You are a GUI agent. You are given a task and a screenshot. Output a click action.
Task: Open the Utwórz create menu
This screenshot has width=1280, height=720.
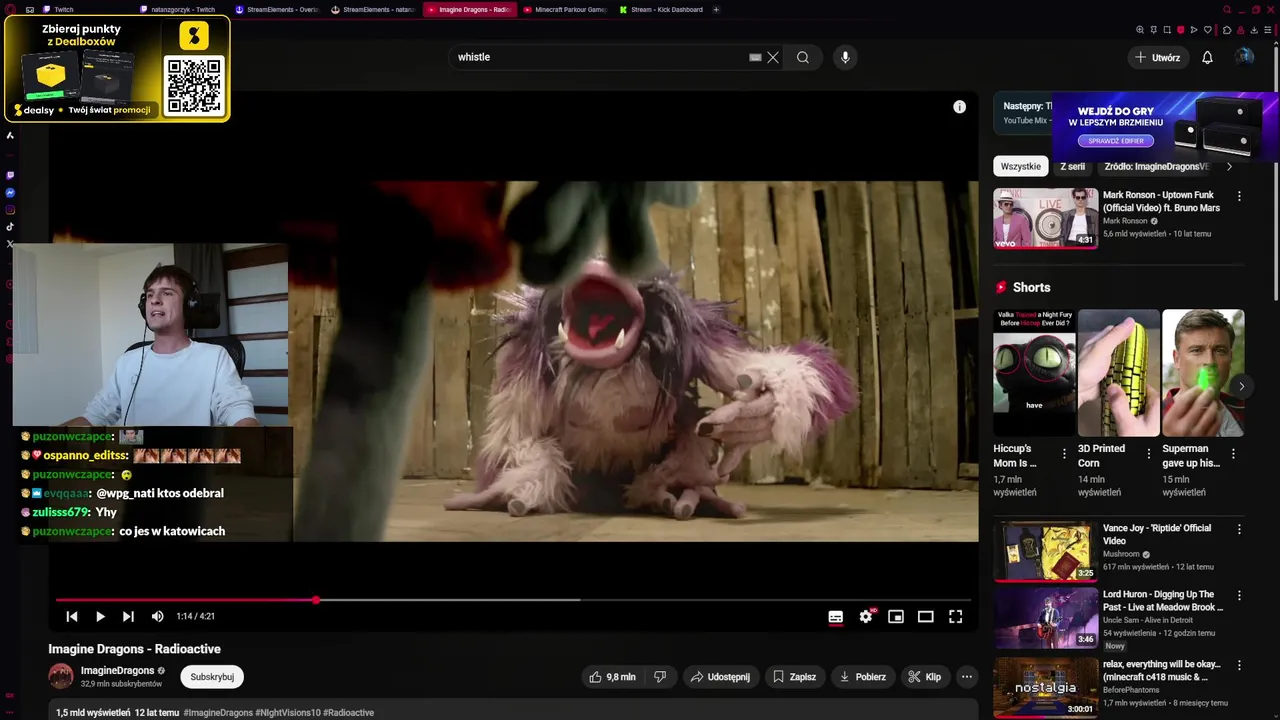pyautogui.click(x=1157, y=57)
